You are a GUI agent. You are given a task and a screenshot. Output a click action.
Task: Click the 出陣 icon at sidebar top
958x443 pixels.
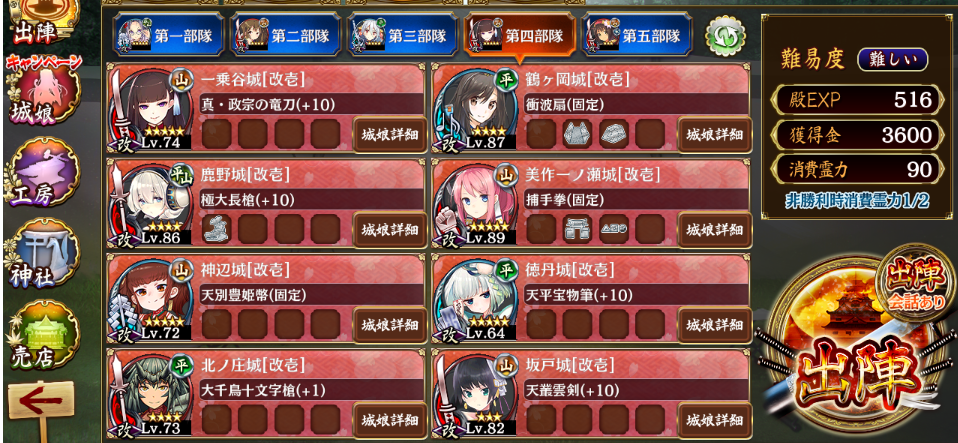pyautogui.click(x=42, y=21)
